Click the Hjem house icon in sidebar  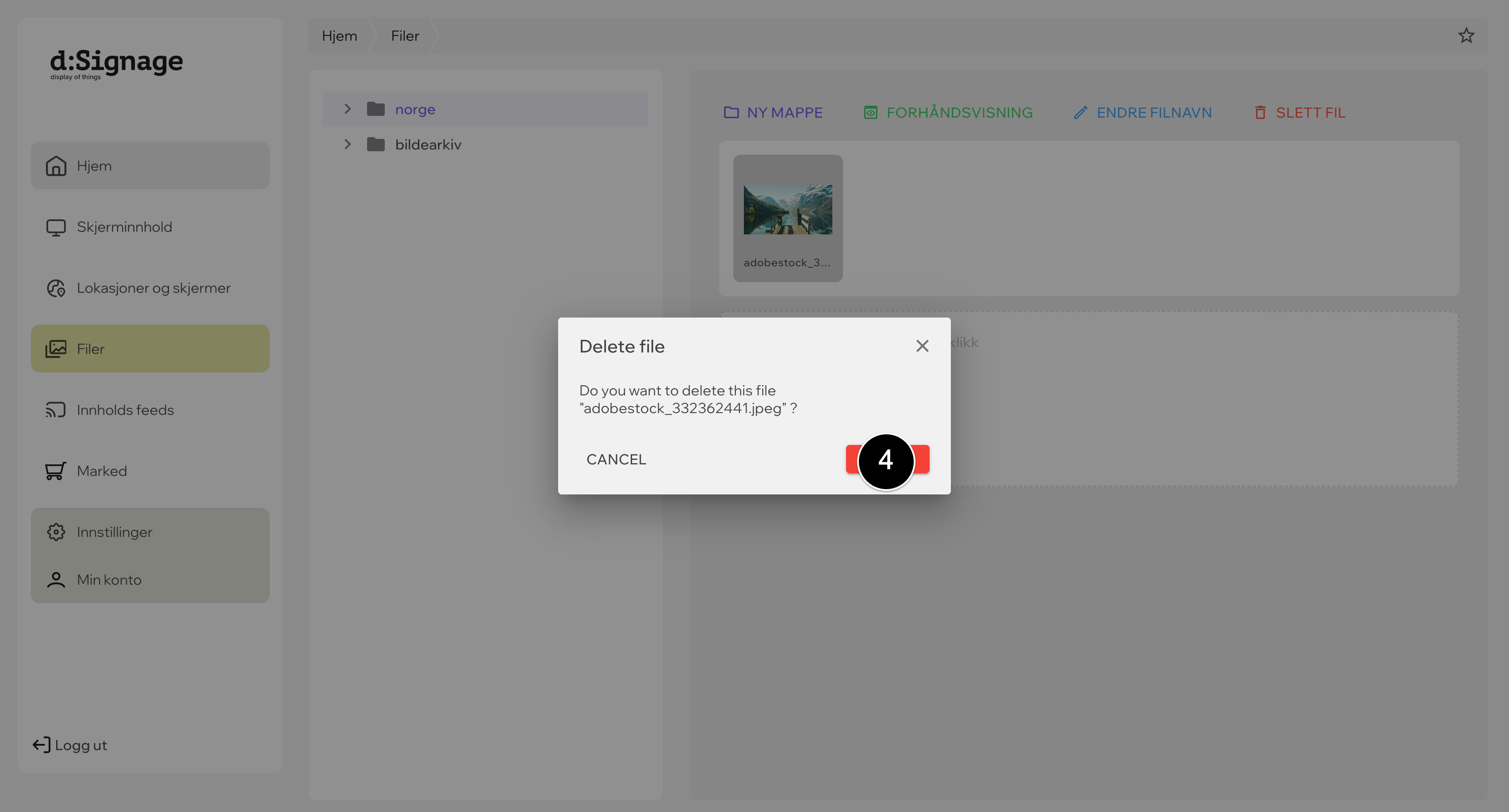pyautogui.click(x=56, y=166)
